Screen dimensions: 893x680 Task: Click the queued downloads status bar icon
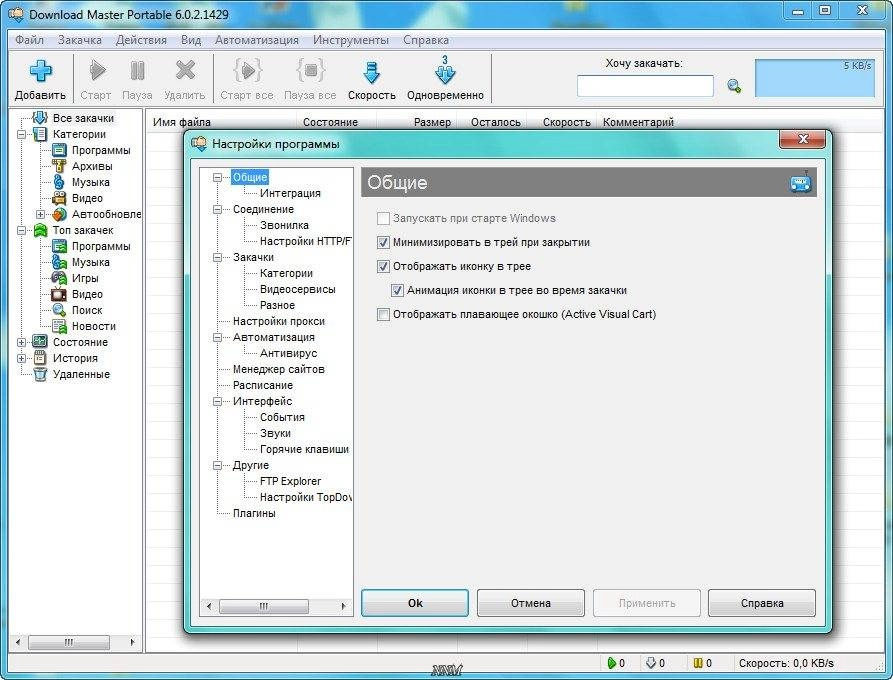[x=651, y=663]
